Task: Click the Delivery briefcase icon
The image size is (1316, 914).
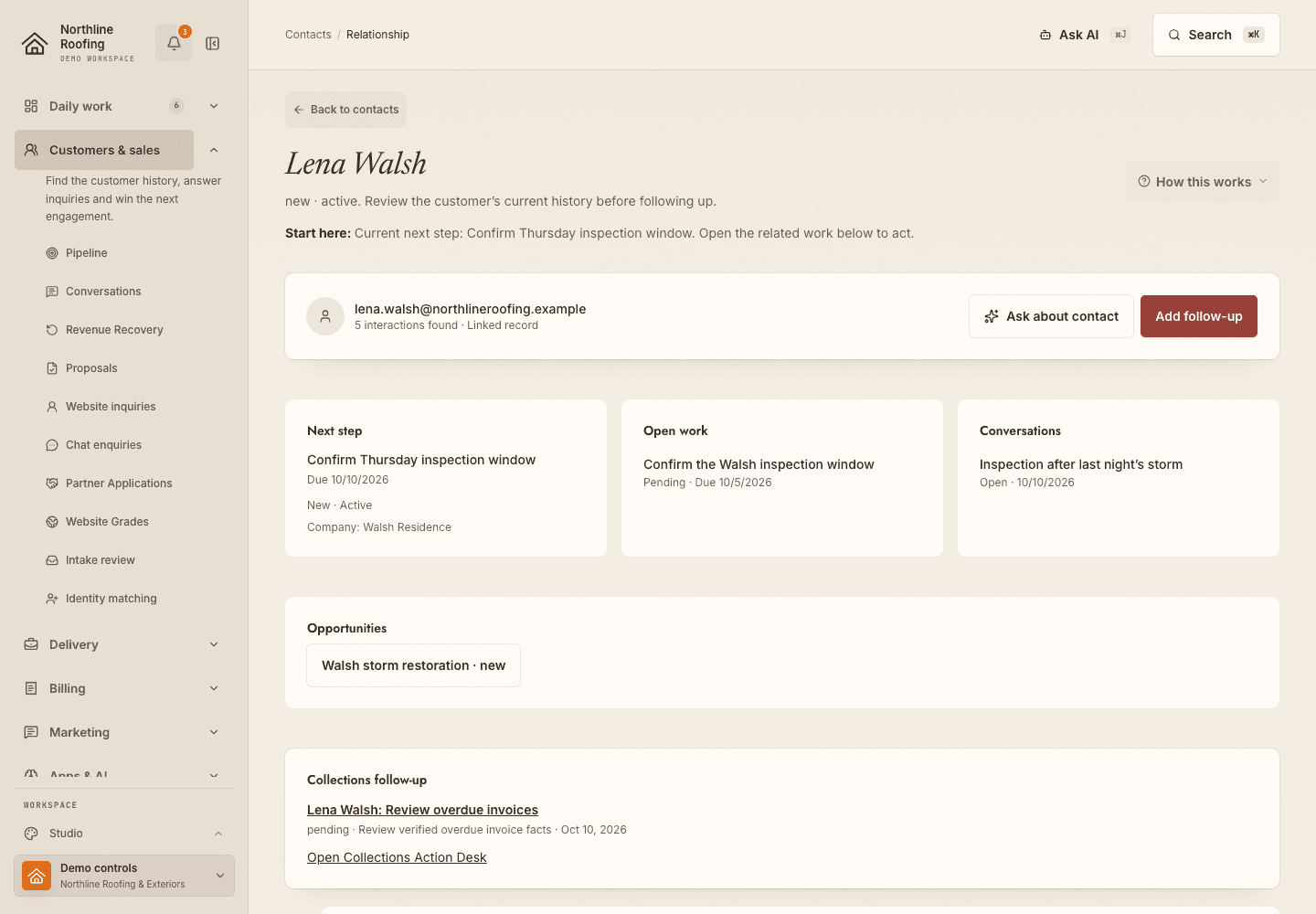Action: (31, 644)
